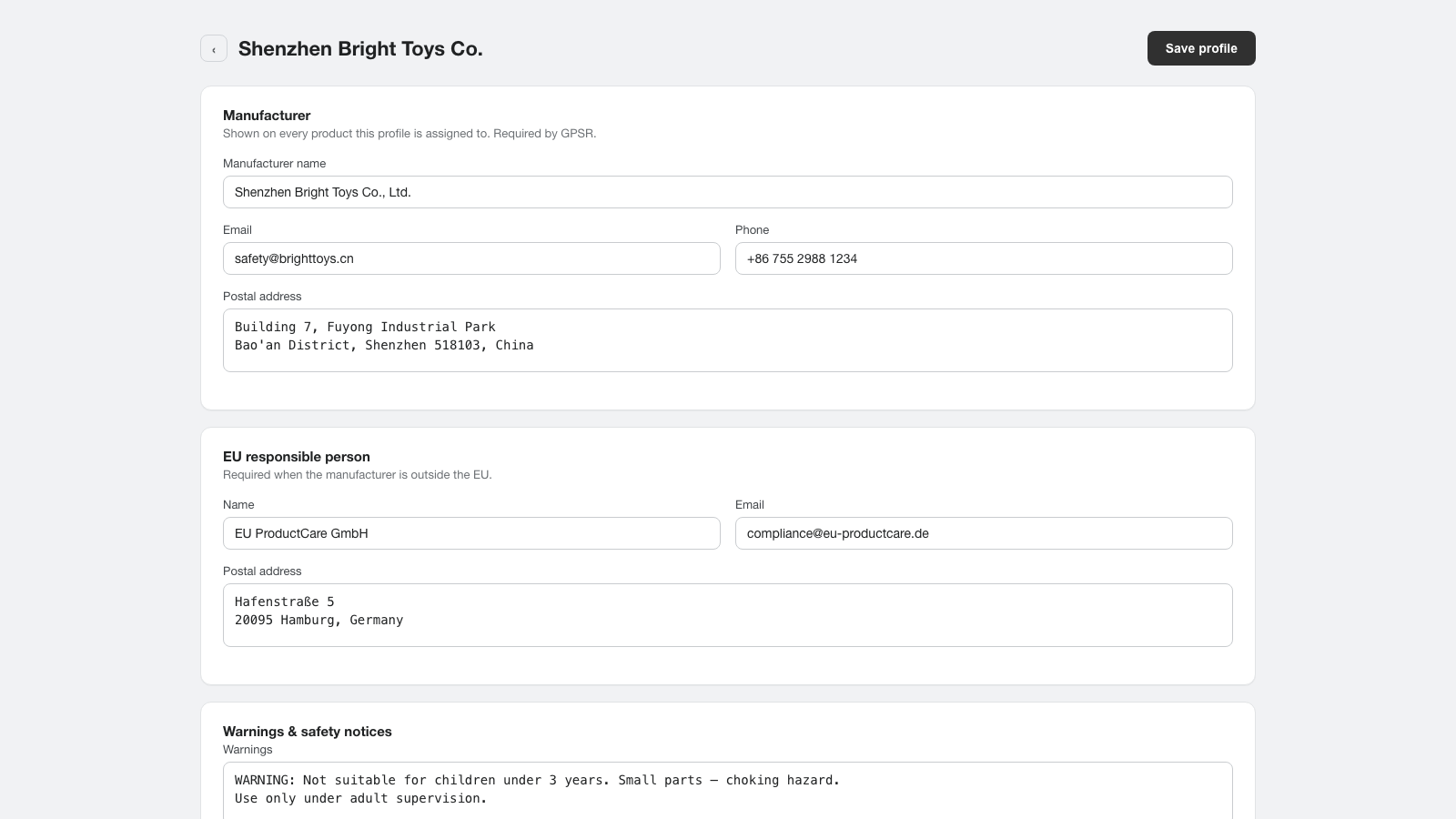Click the page title 'Shenzhen Bright Toys Co.'
1456x819 pixels.
(360, 48)
